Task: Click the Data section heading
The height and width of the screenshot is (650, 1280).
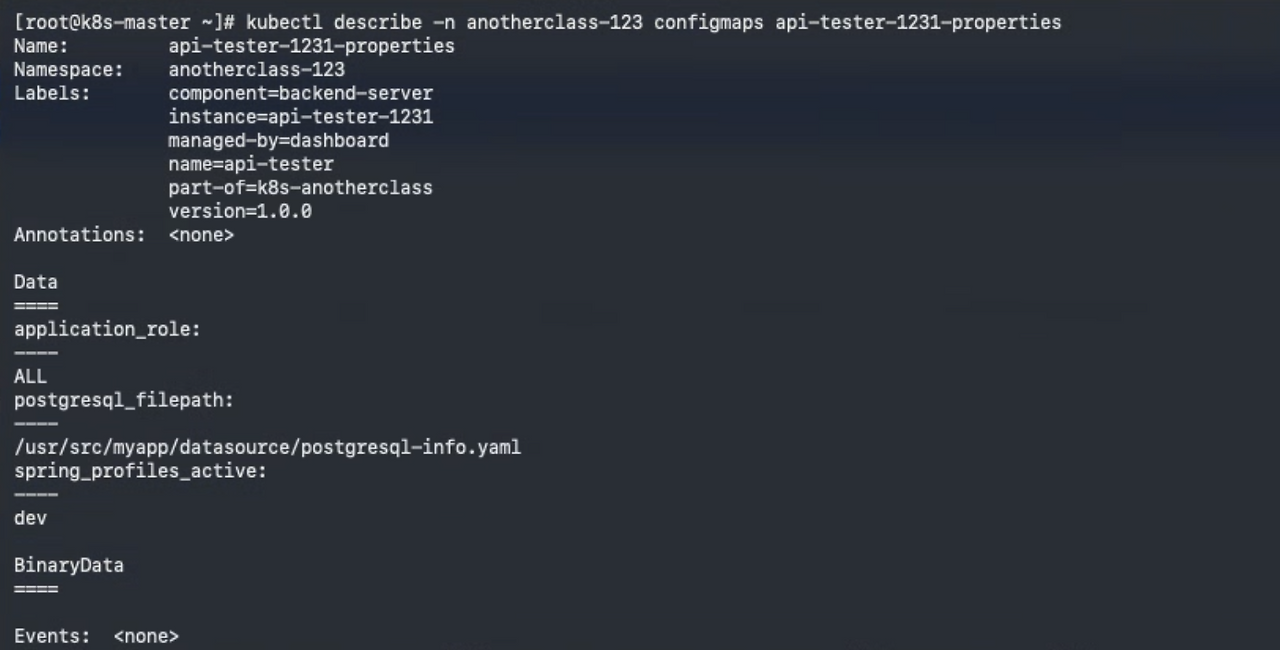Action: (x=36, y=282)
